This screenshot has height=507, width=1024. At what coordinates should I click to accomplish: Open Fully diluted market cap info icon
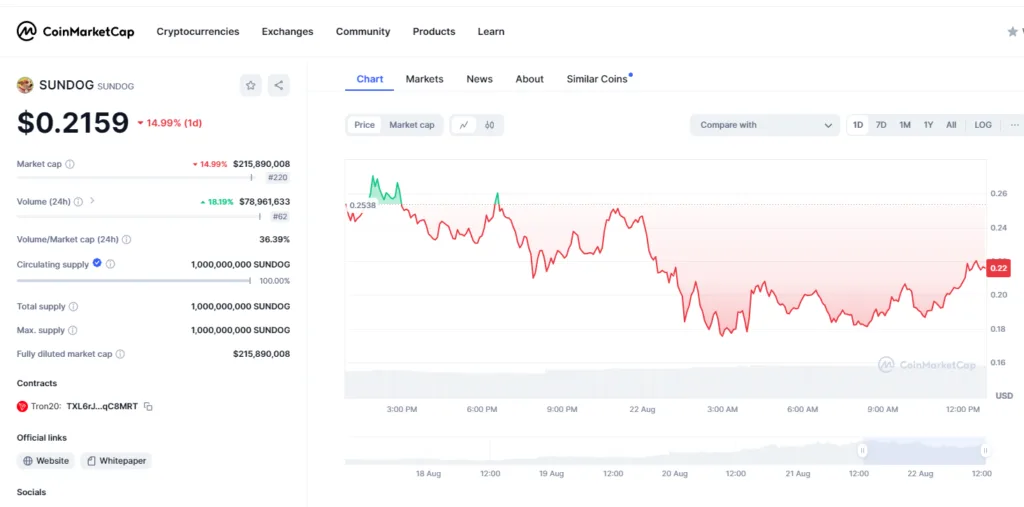tap(120, 354)
